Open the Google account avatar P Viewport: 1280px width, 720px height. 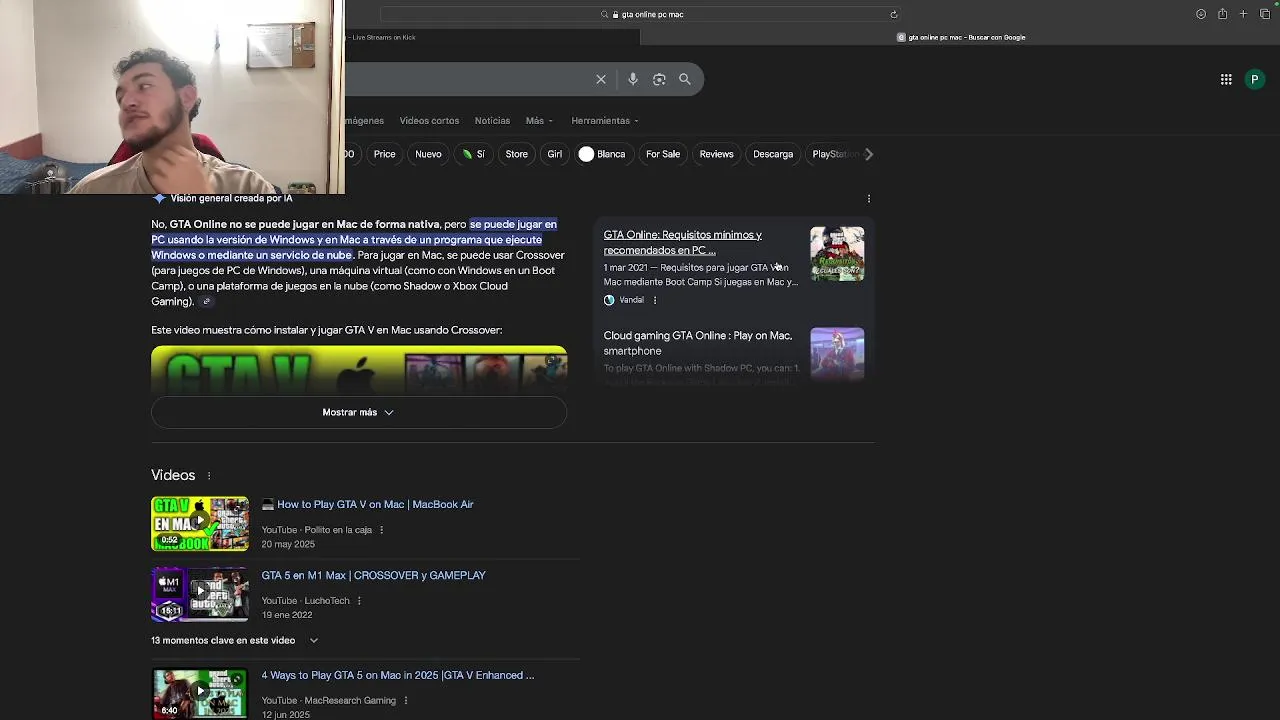(1255, 80)
